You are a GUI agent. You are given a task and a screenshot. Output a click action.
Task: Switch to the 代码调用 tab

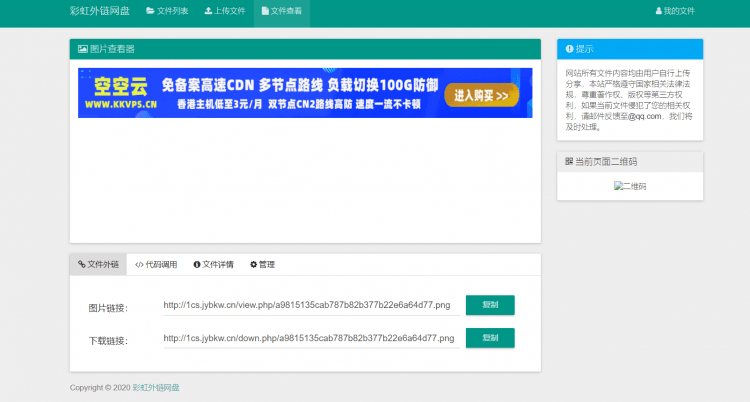[156, 265]
